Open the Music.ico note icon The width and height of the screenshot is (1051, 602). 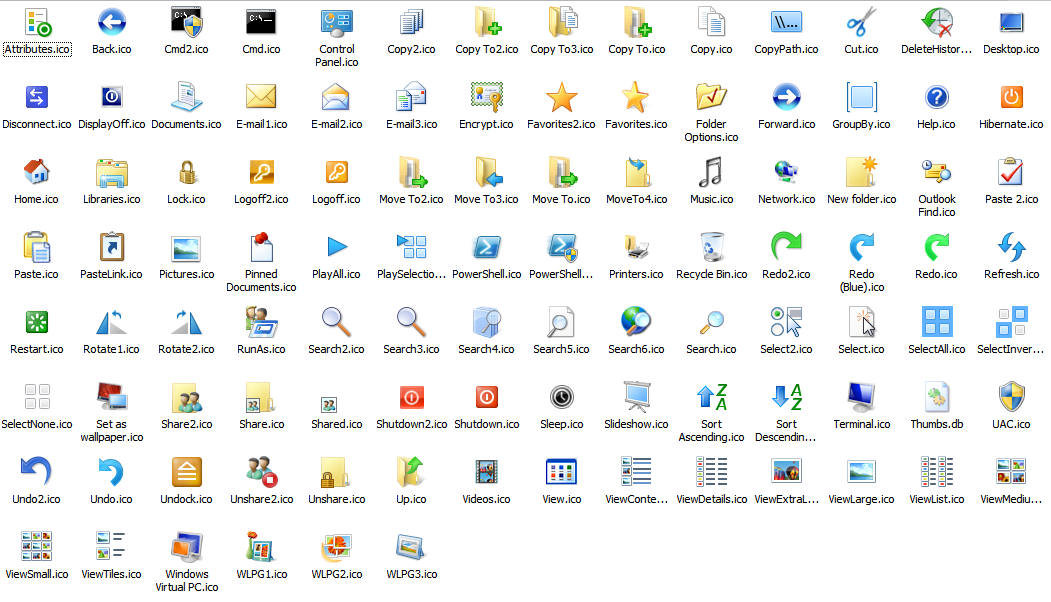tap(711, 173)
